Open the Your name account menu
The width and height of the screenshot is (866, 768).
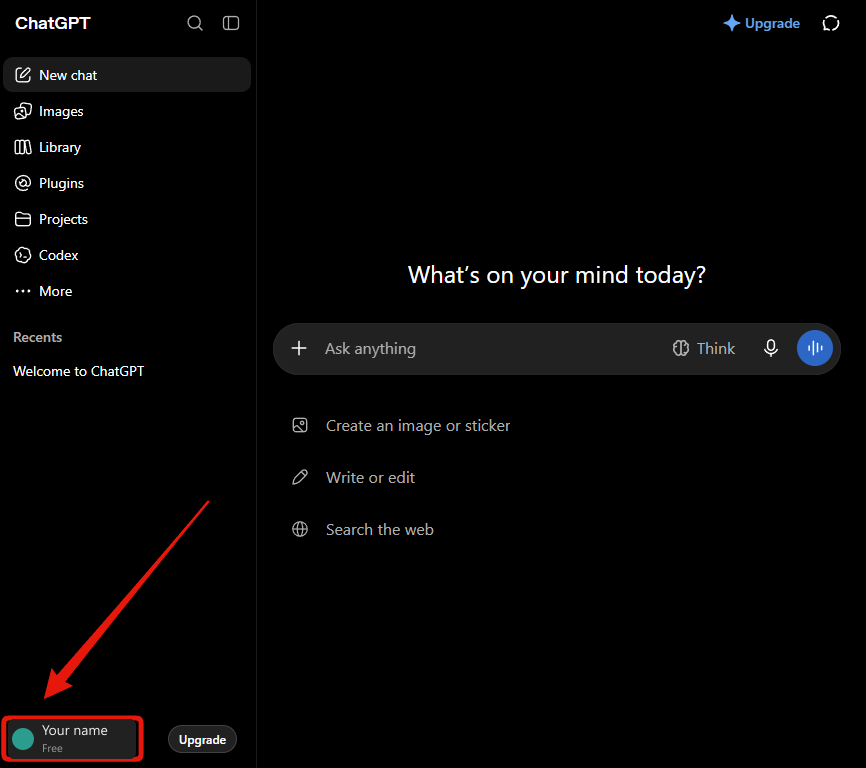(x=72, y=739)
